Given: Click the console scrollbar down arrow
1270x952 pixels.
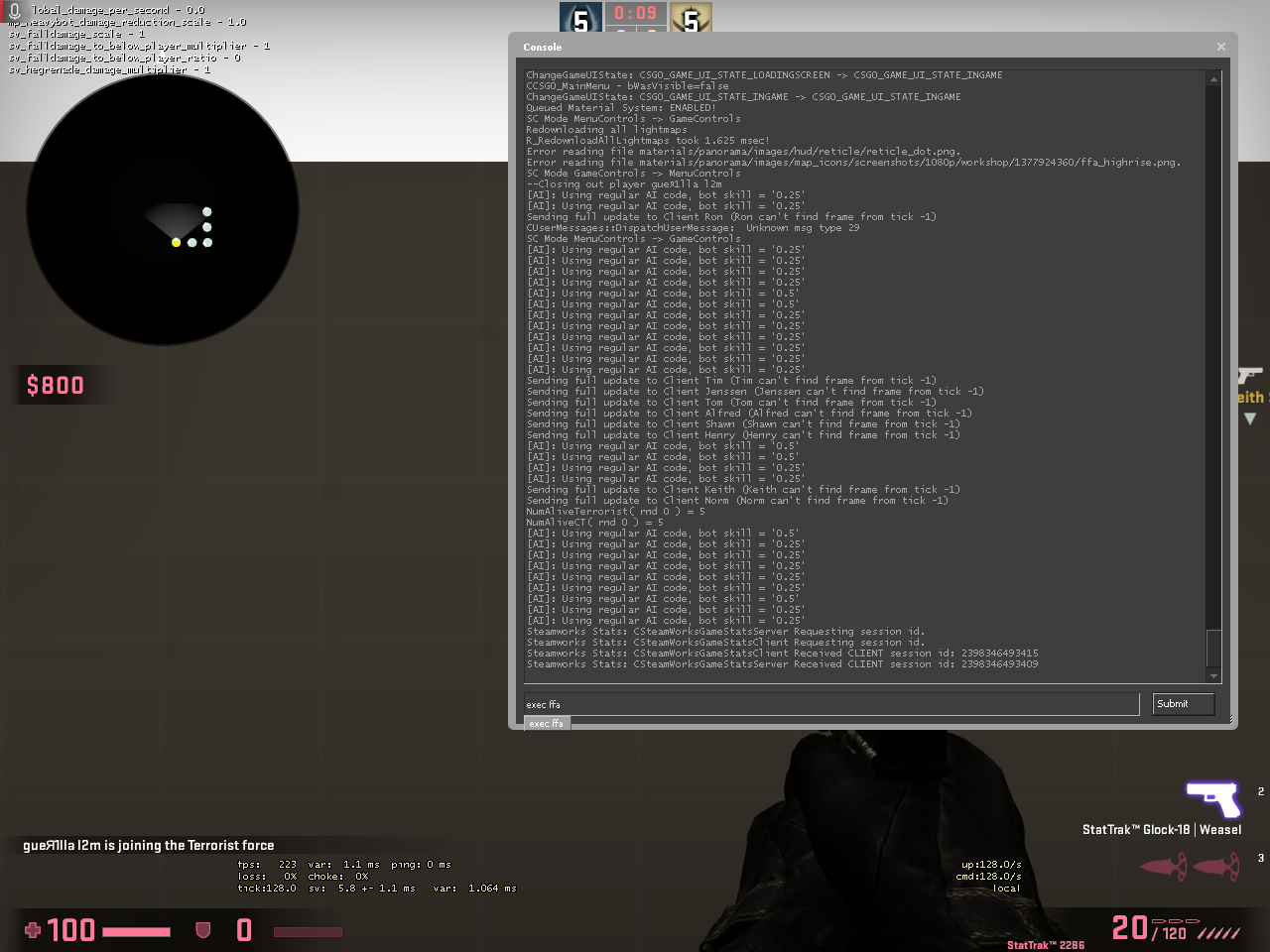Looking at the screenshot, I should click(x=1213, y=676).
